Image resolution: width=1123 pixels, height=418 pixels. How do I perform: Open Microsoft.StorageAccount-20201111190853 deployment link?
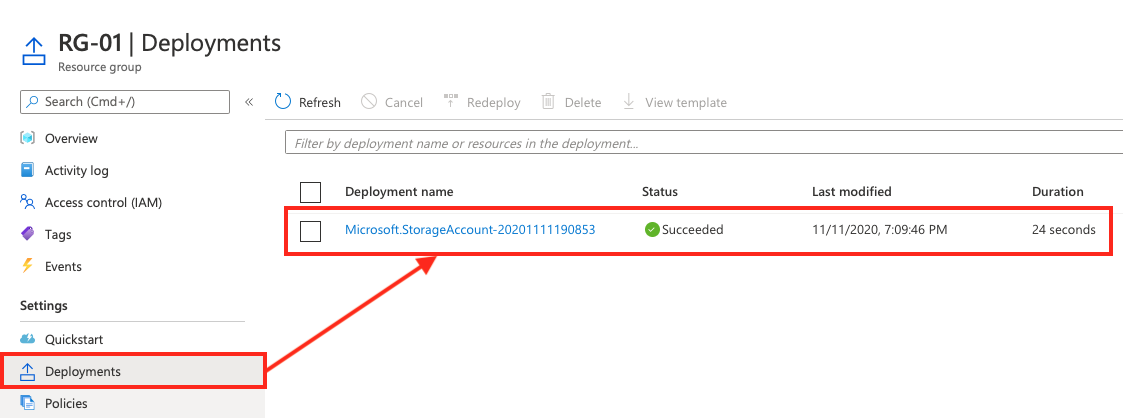pos(470,230)
